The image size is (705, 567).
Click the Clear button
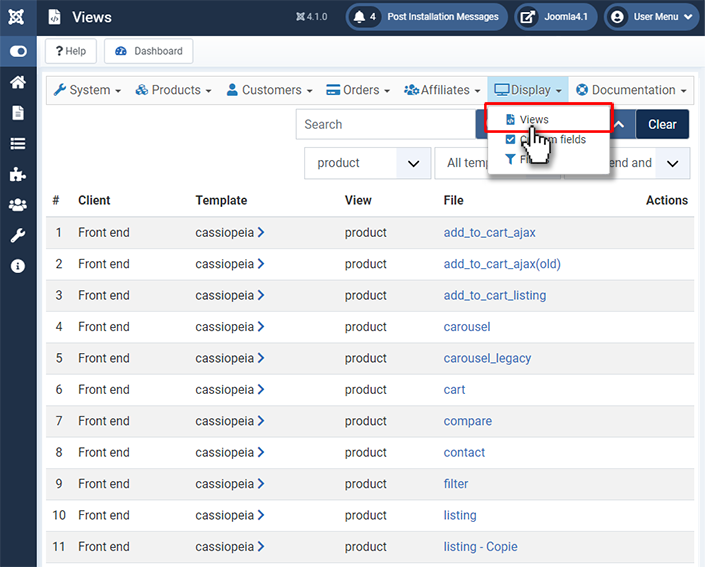tap(662, 124)
